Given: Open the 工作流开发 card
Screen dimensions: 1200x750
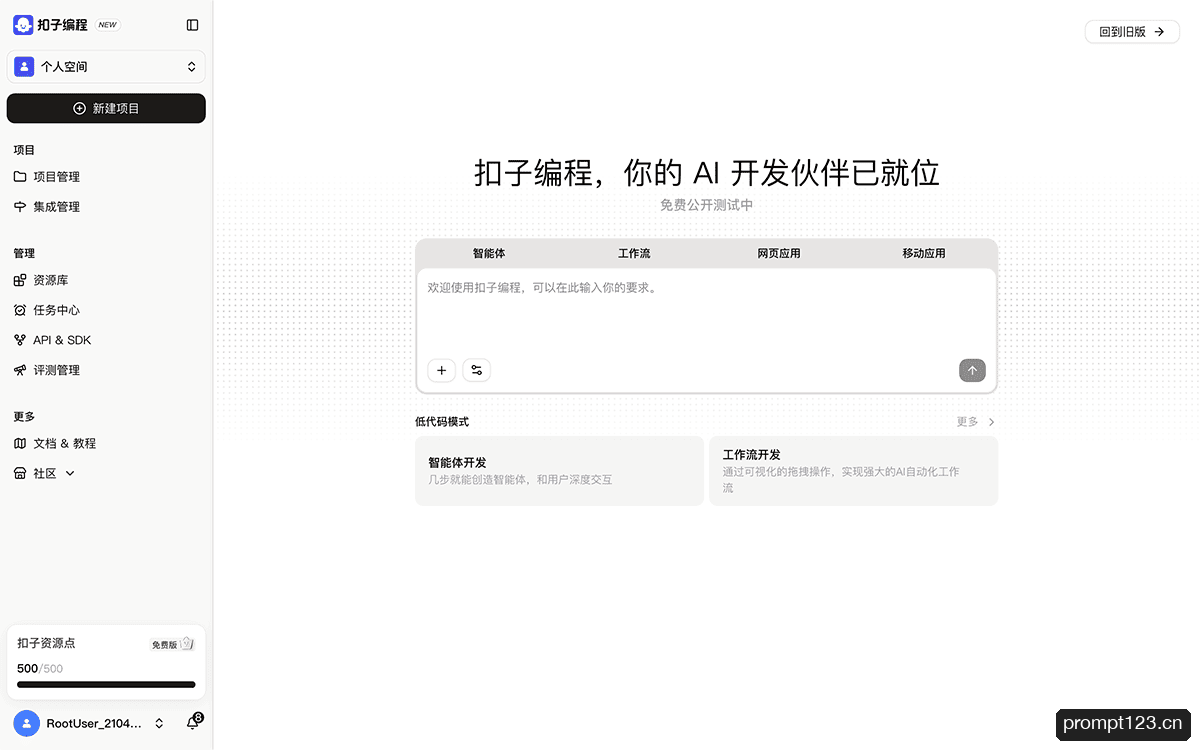Looking at the screenshot, I should 853,471.
